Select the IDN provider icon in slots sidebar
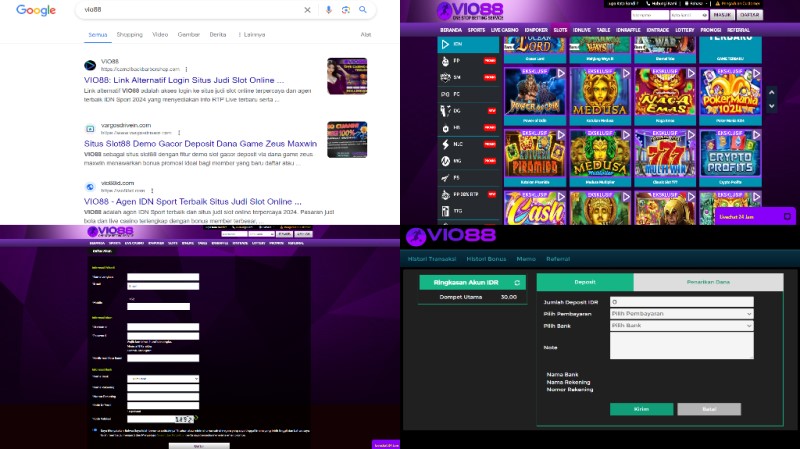 point(445,44)
